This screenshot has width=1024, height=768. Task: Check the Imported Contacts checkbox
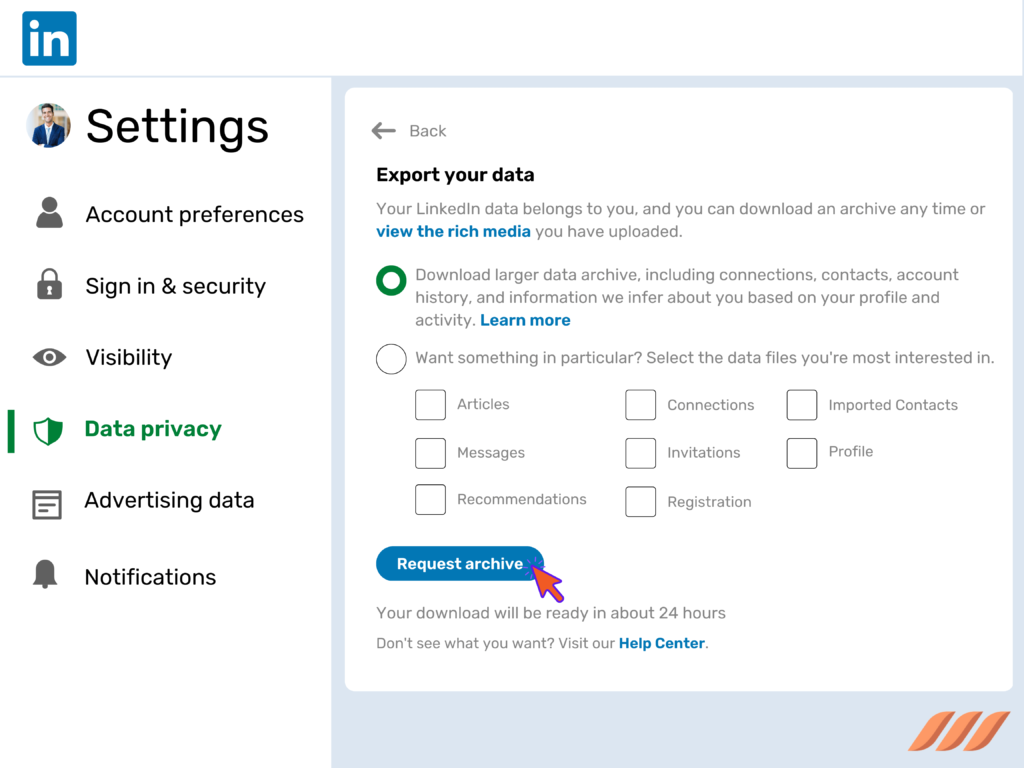[x=802, y=405]
